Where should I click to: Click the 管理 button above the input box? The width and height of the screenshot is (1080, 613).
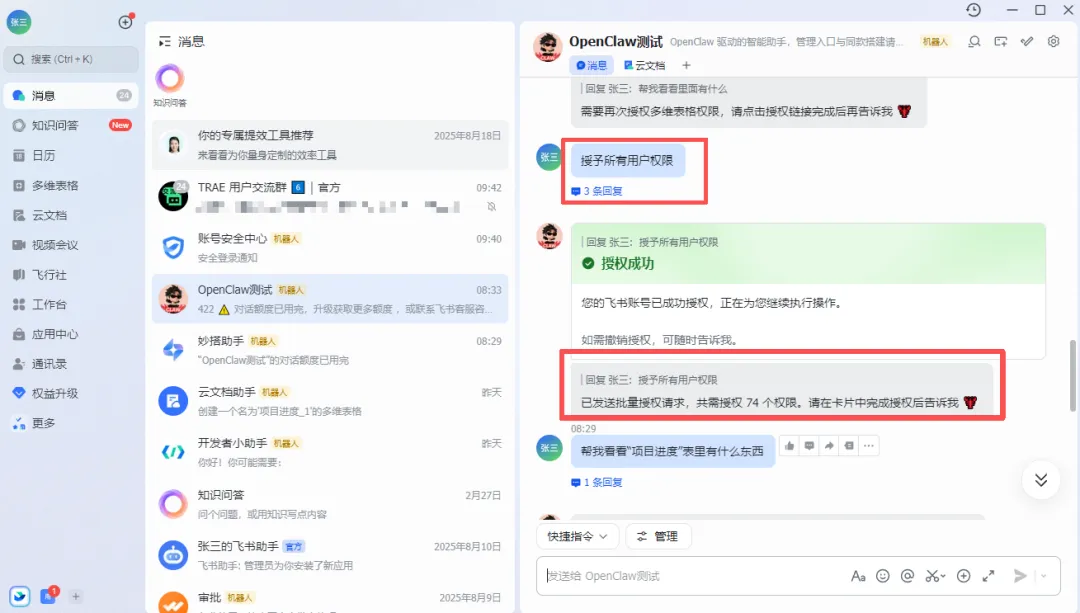[x=658, y=537]
